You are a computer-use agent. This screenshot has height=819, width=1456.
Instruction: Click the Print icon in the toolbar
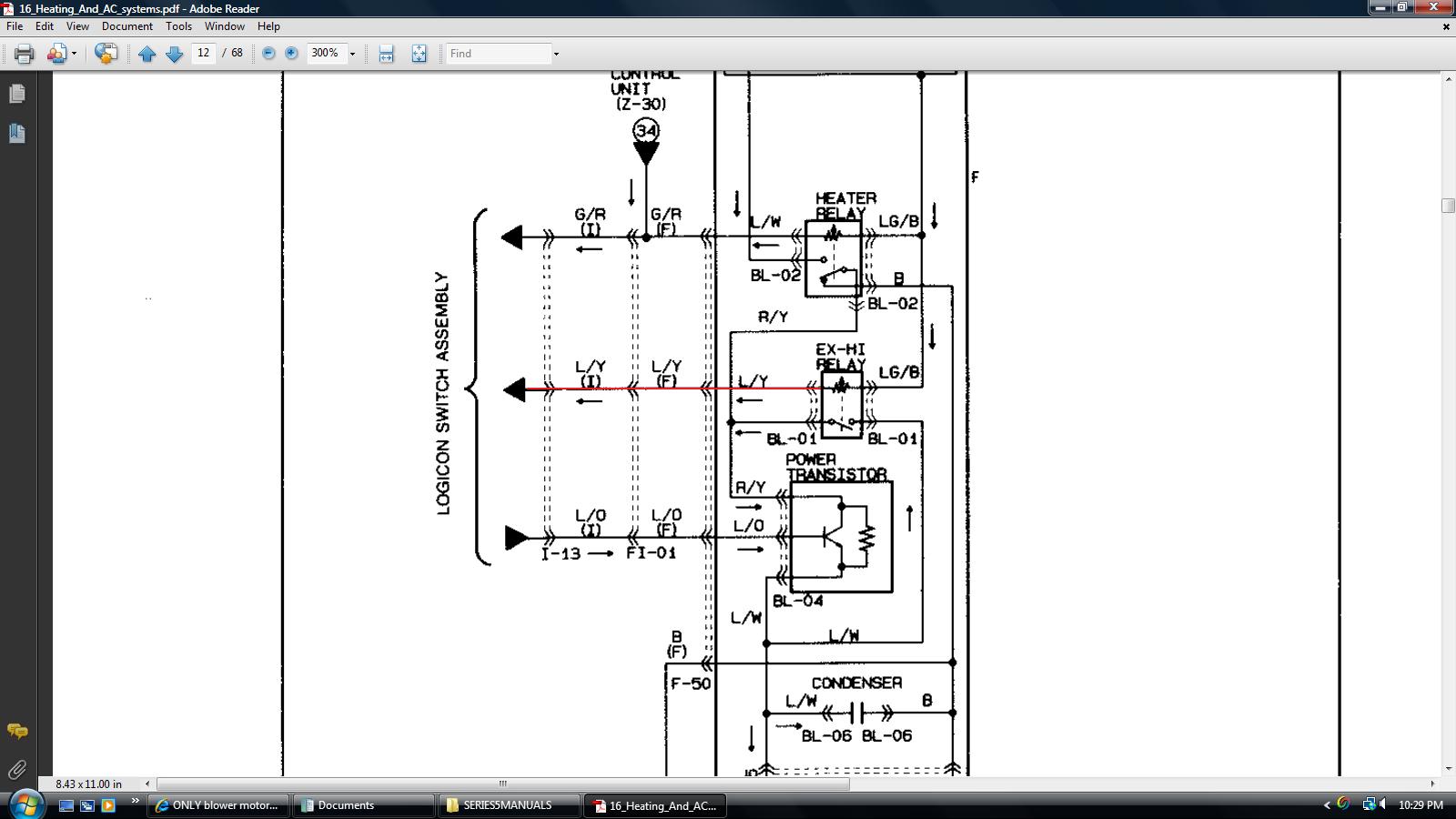click(x=24, y=54)
